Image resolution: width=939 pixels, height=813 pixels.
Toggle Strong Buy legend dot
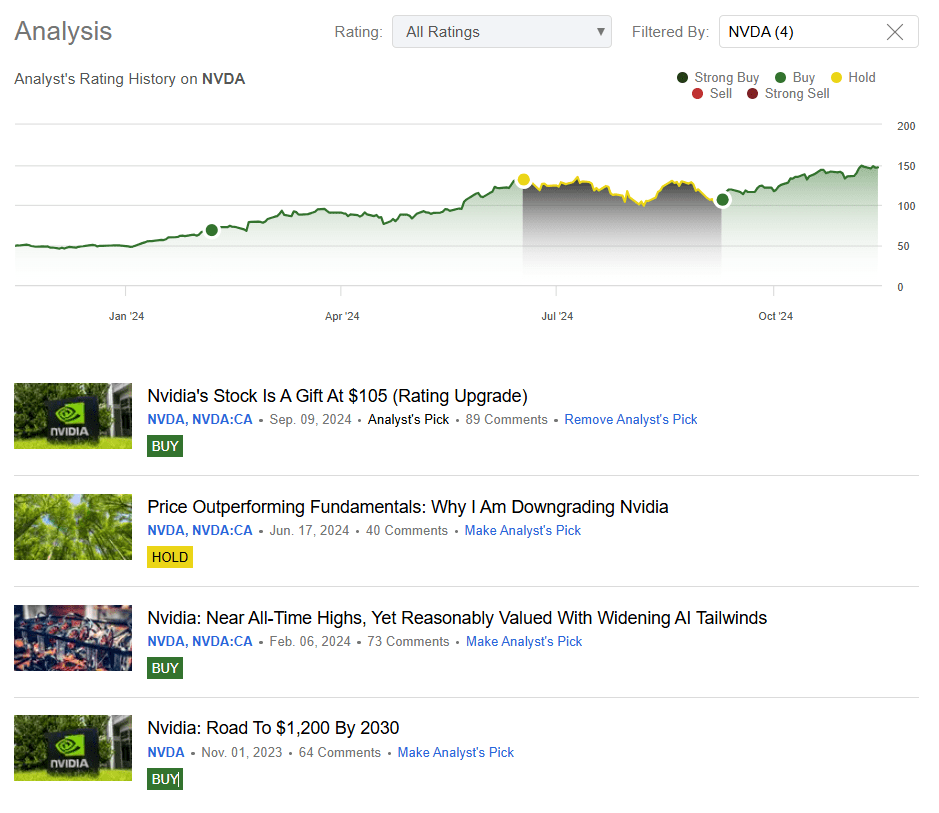tap(682, 78)
